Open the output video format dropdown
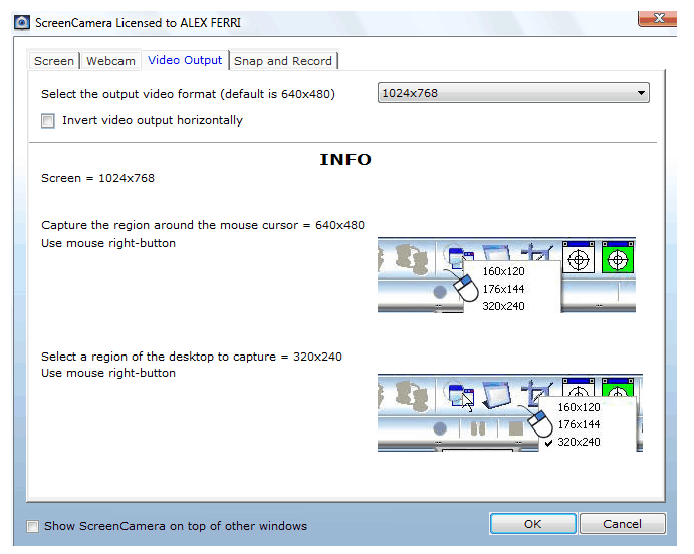 [x=513, y=93]
